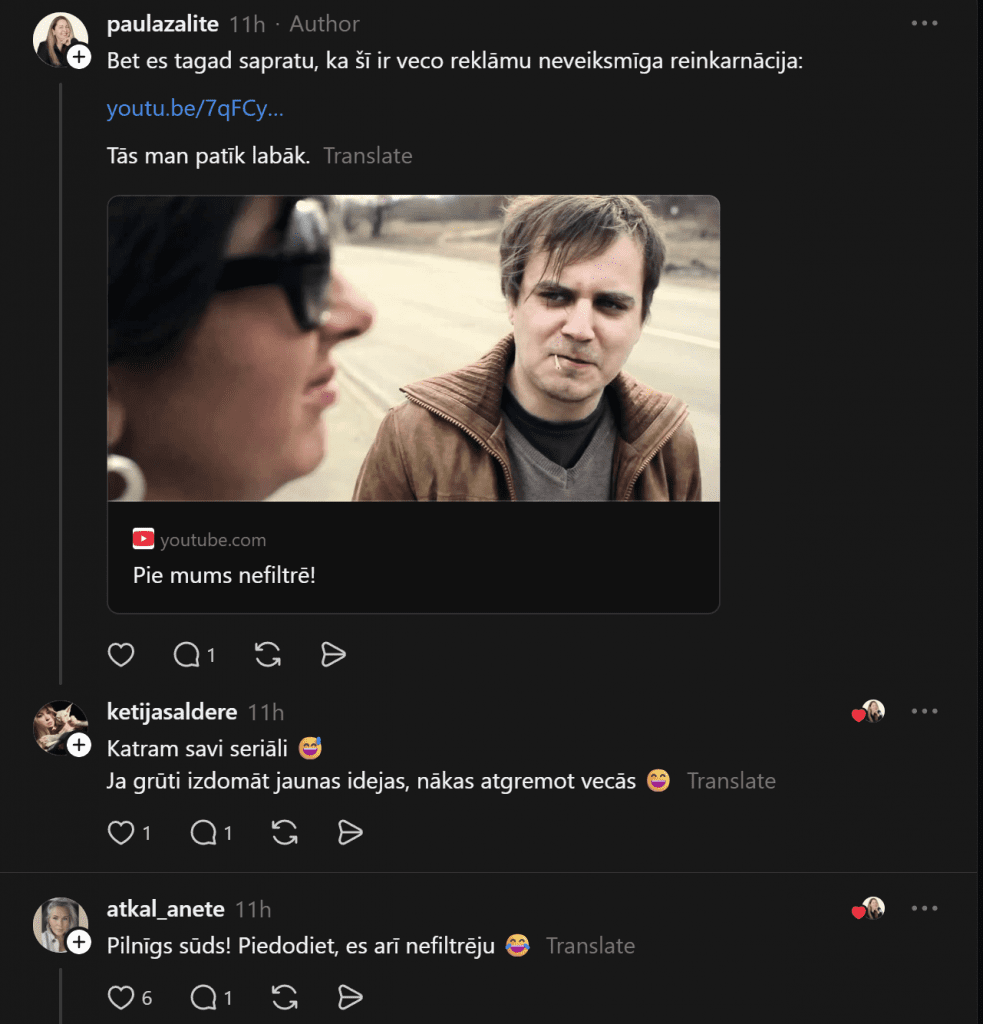This screenshot has width=983, height=1024.
Task: Open more options for ketijasaldere's comment
Action: tap(924, 712)
